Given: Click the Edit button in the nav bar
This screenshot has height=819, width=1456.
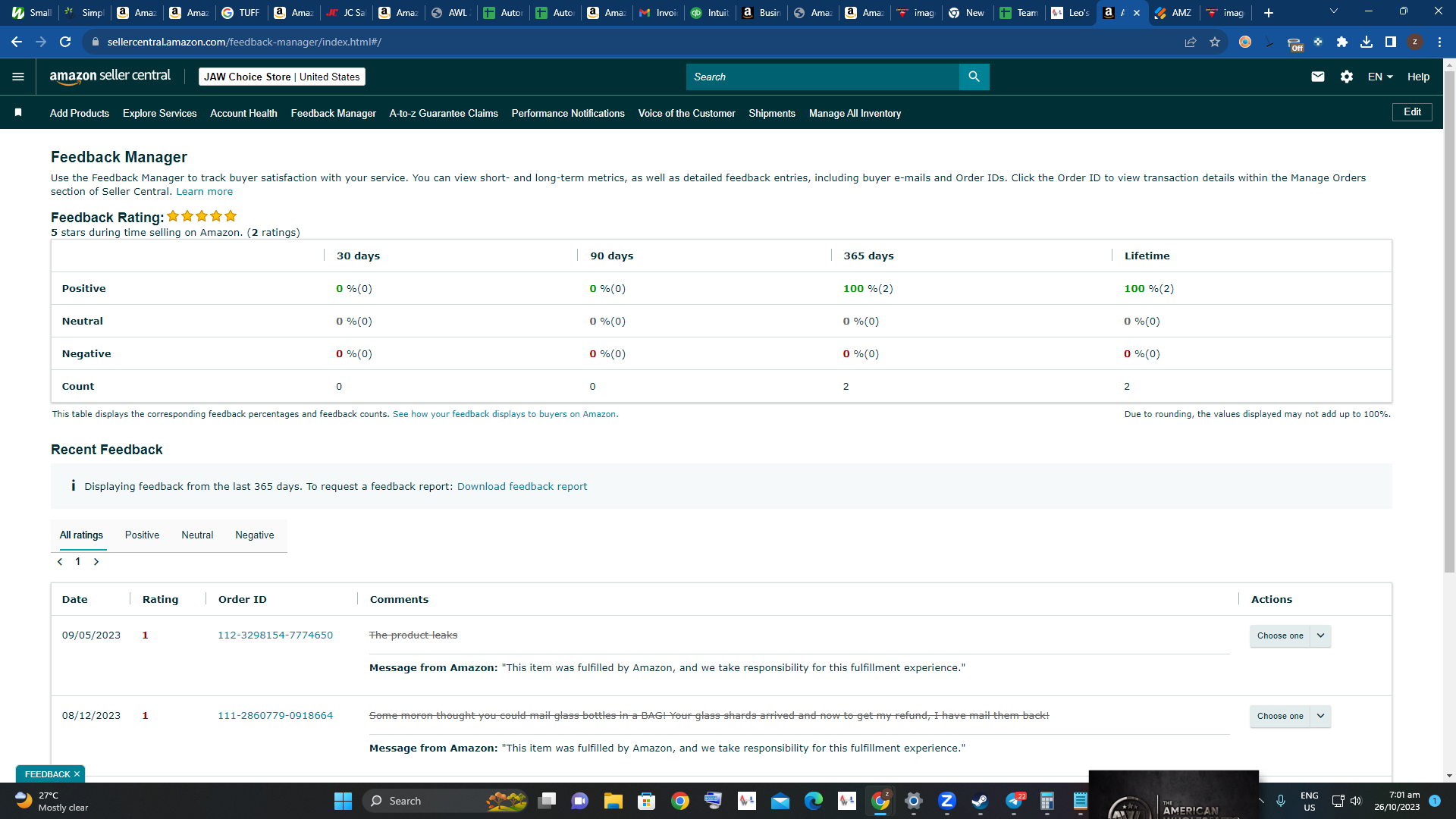Looking at the screenshot, I should click(1412, 112).
